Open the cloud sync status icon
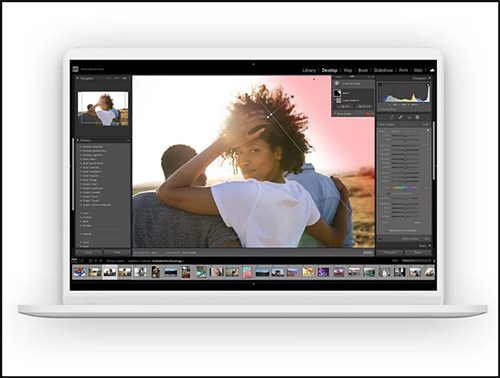500x378 pixels. (432, 70)
